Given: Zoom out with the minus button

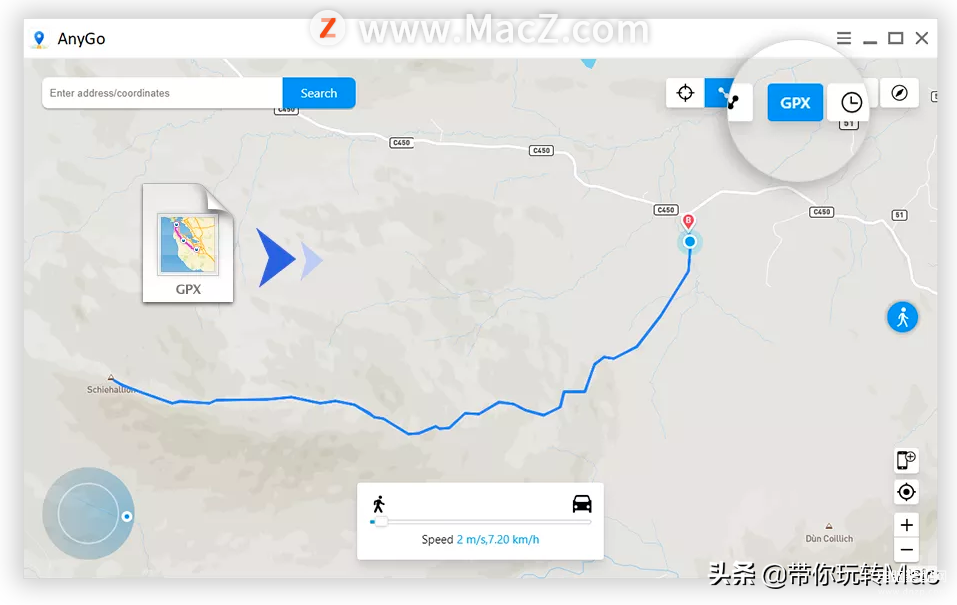Looking at the screenshot, I should coord(906,549).
